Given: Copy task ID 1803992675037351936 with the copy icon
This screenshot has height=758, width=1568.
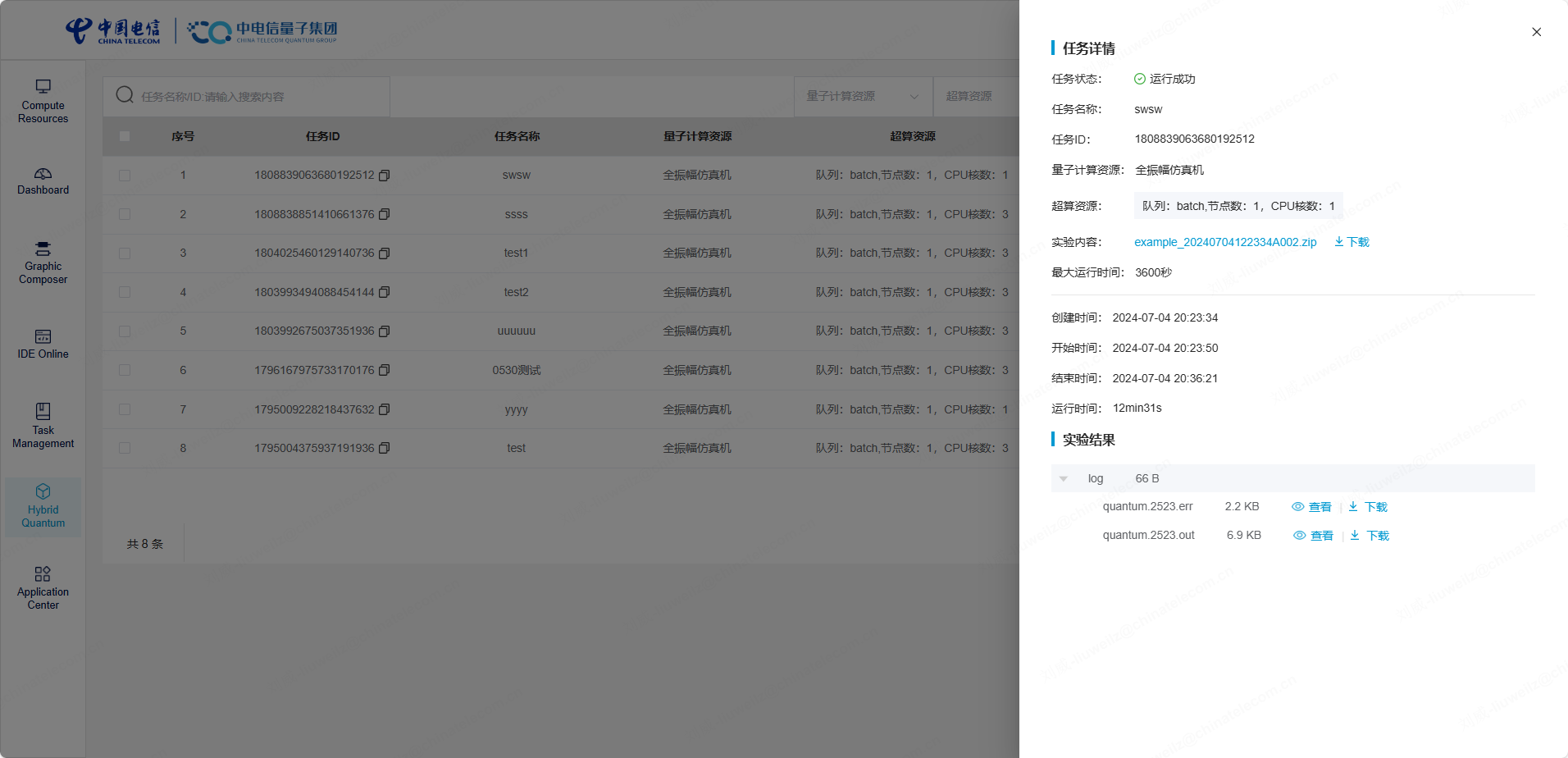Looking at the screenshot, I should coord(384,331).
